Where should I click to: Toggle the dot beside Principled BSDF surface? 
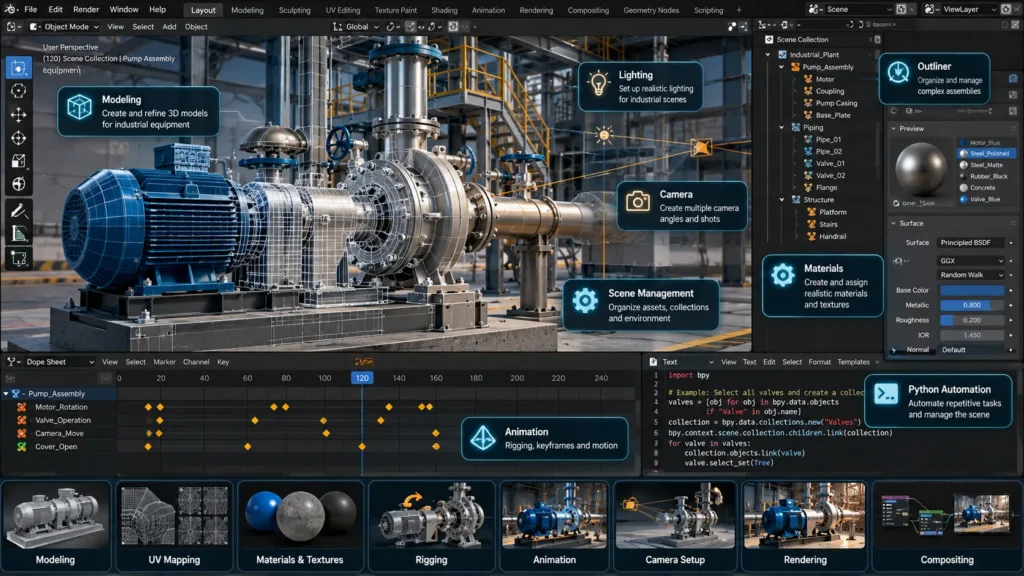1011,242
